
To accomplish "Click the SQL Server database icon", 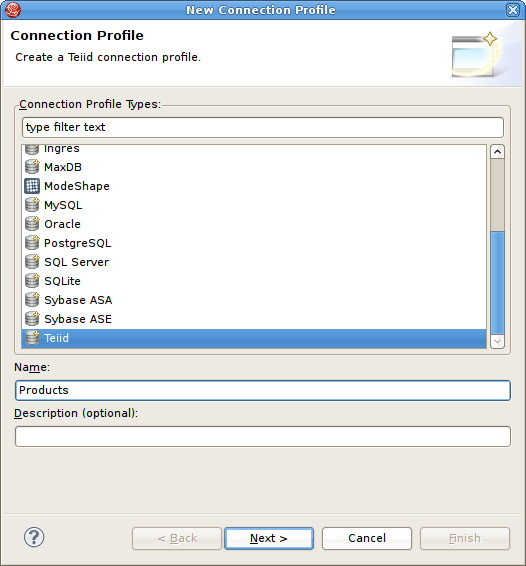I will tap(32, 262).
